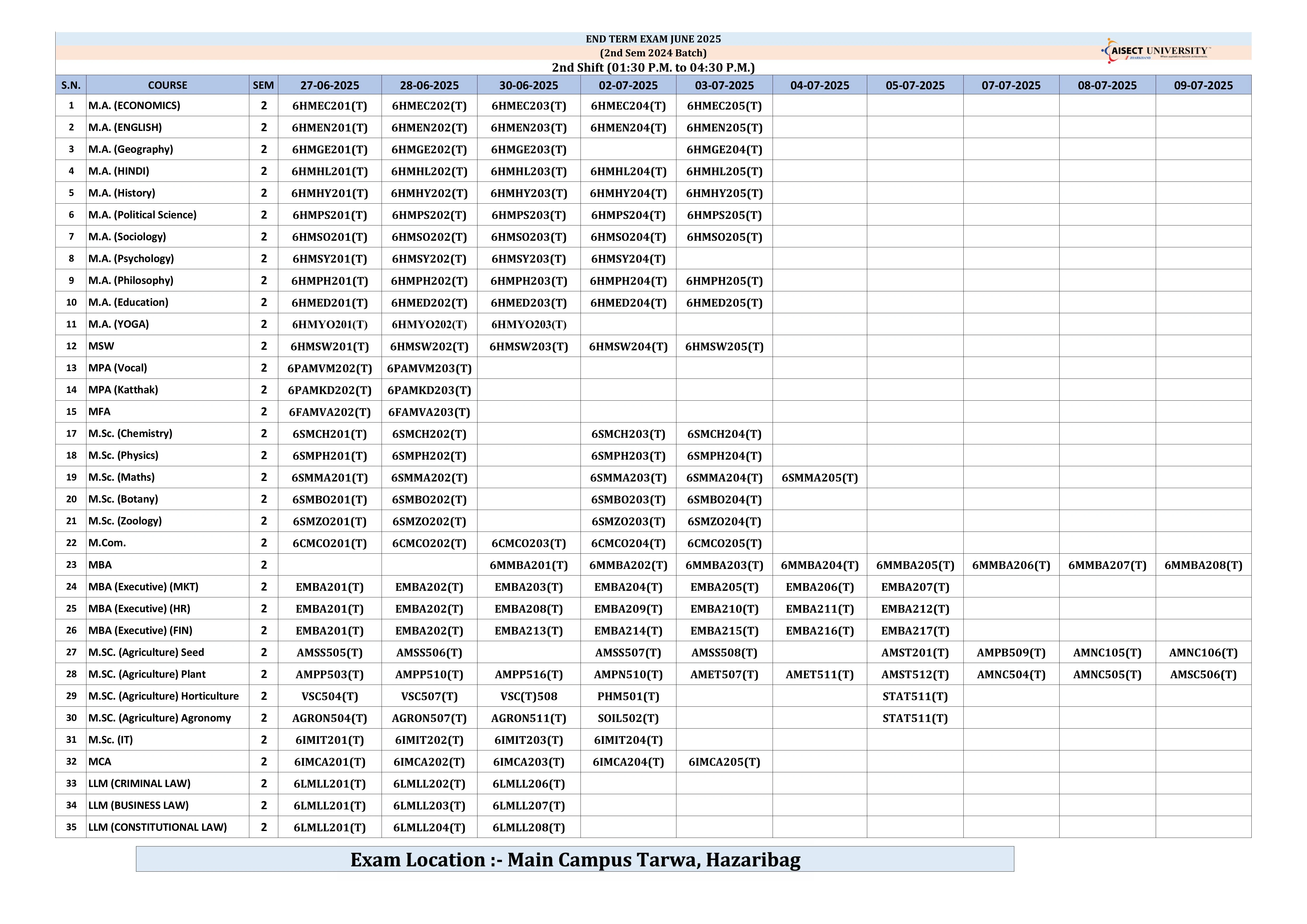The width and height of the screenshot is (1307, 924).
Task: Click cell 6HMHL203(T)
Action: tap(529, 171)
